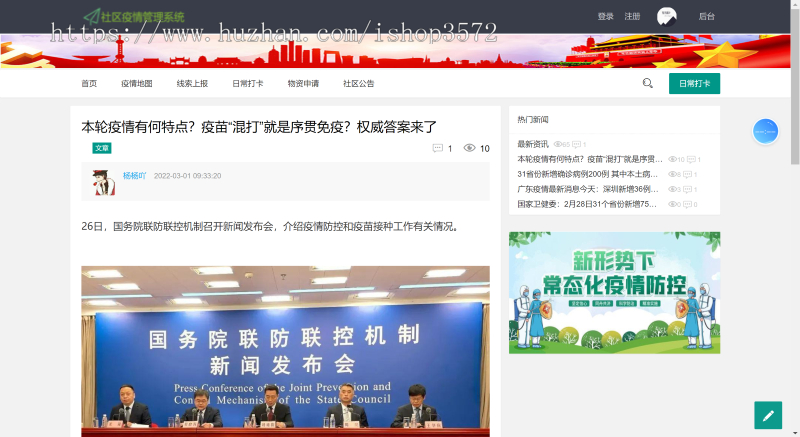Go to 疫情地图 menu item
Image resolution: width=800 pixels, height=437 pixels.
(x=137, y=83)
